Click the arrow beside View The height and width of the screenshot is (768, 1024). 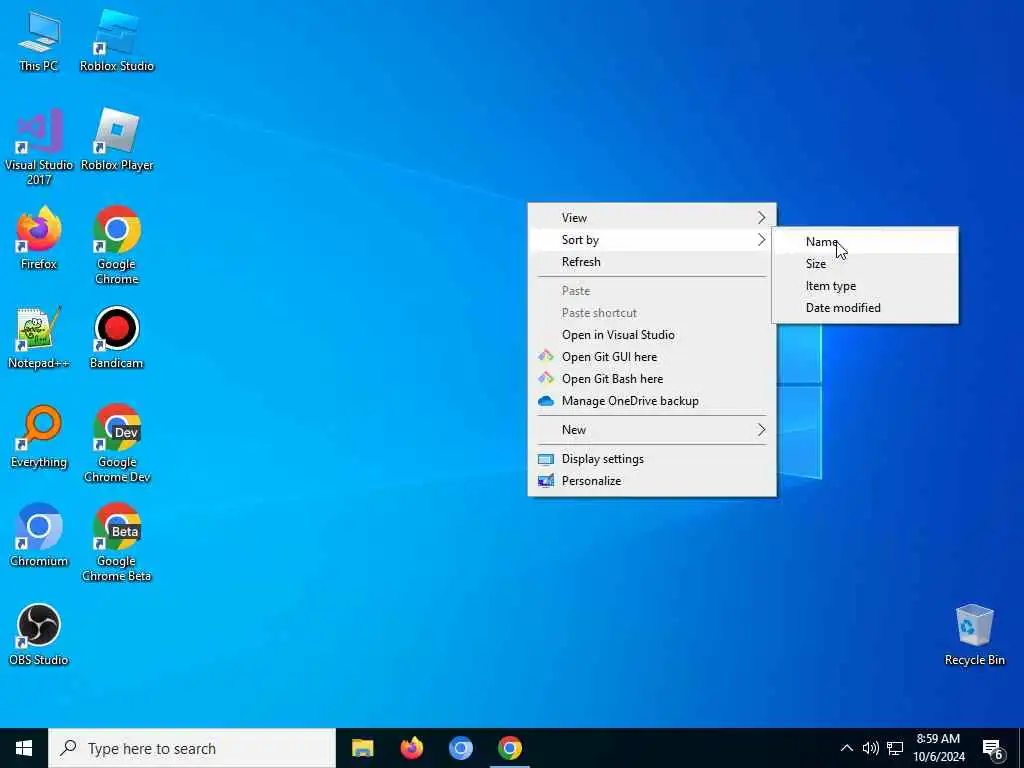coord(761,217)
